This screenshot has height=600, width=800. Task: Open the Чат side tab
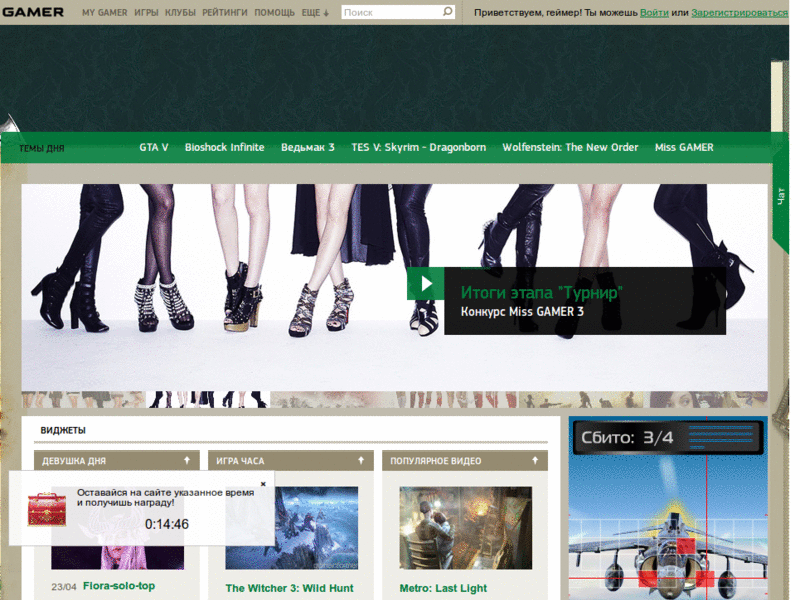pos(781,196)
